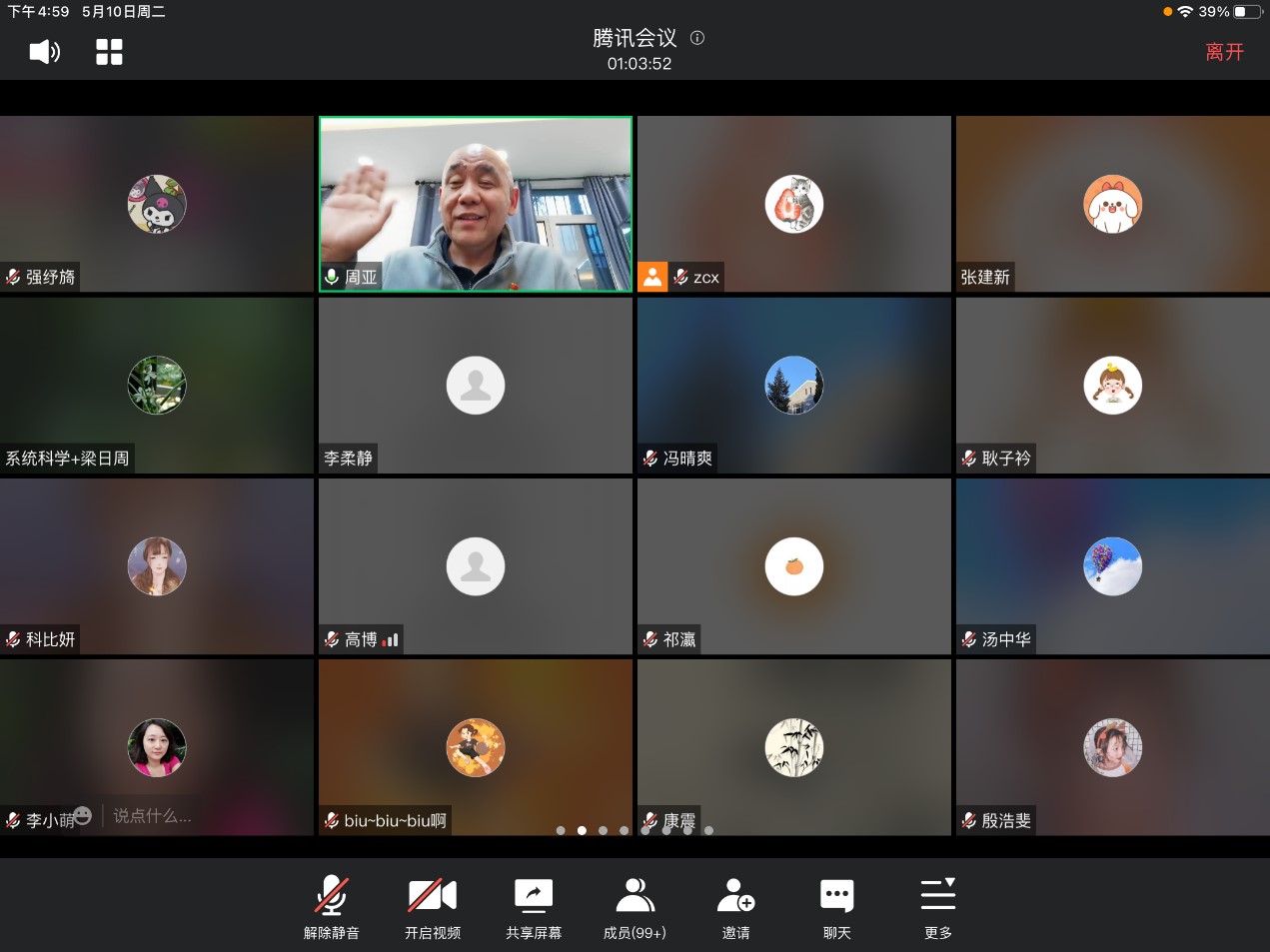Unmute microphone with 解除静音
Viewport: 1270px width, 952px height.
click(332, 907)
